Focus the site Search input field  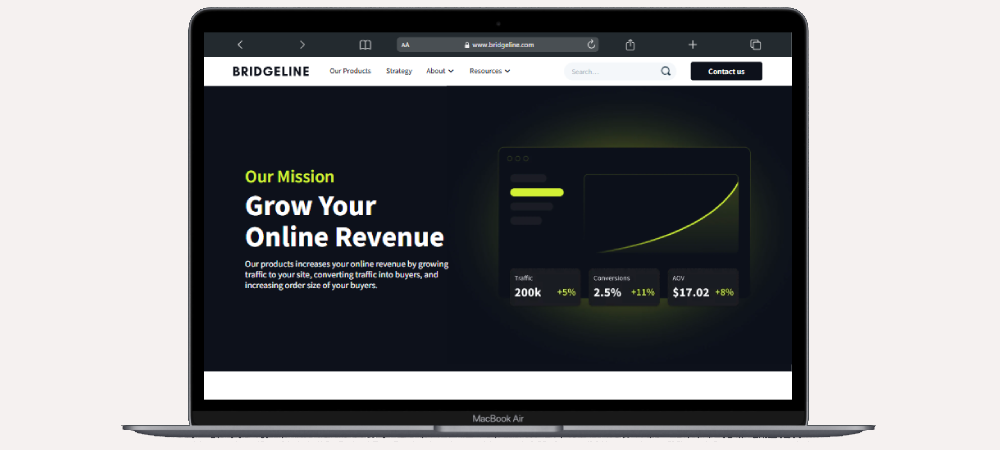pyautogui.click(x=610, y=72)
